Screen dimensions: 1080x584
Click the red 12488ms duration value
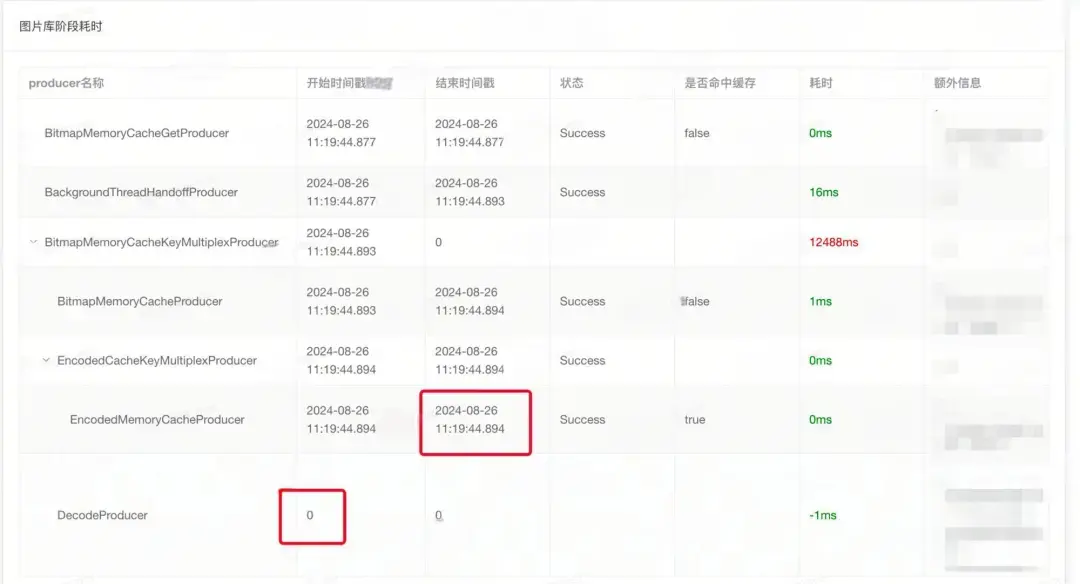[833, 242]
